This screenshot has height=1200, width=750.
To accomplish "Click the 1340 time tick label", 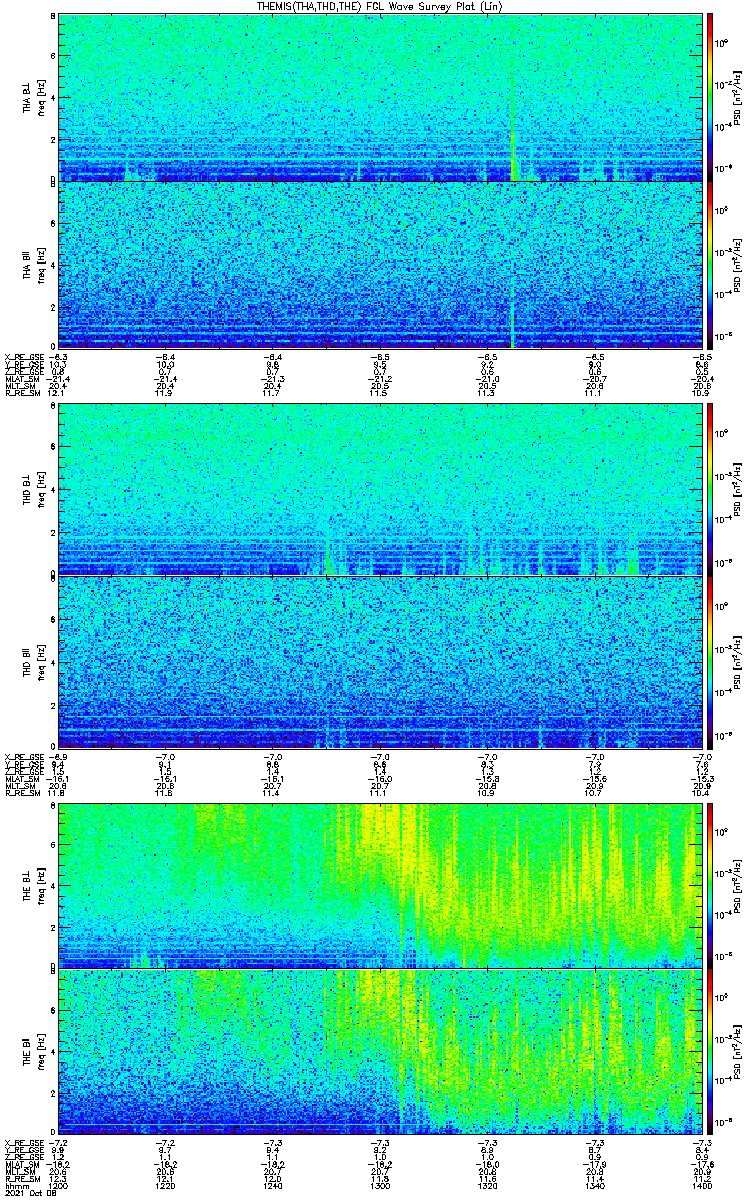I will 593,1184.
